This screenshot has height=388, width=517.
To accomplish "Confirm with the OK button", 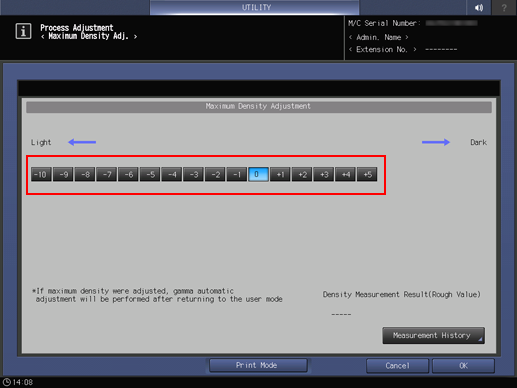I will click(x=463, y=366).
